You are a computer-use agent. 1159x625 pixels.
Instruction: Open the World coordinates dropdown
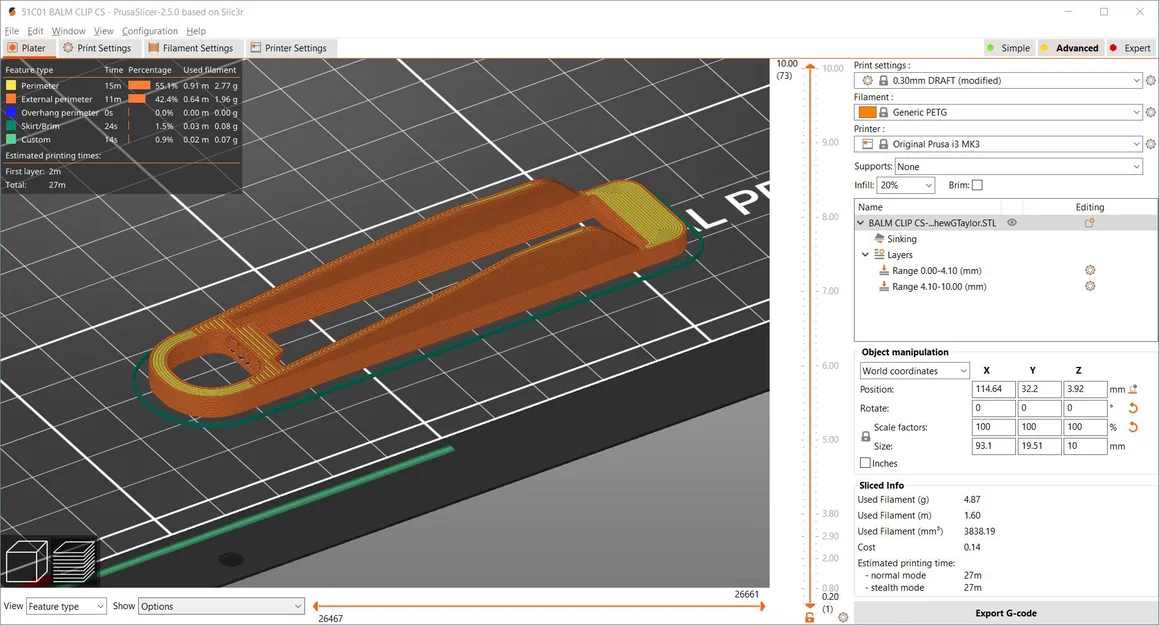click(x=914, y=371)
